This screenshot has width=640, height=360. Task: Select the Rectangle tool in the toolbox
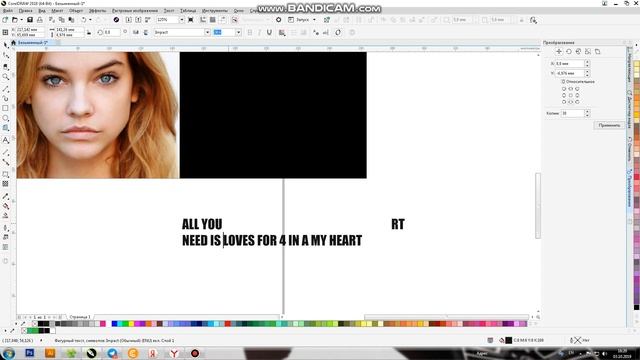(5, 108)
